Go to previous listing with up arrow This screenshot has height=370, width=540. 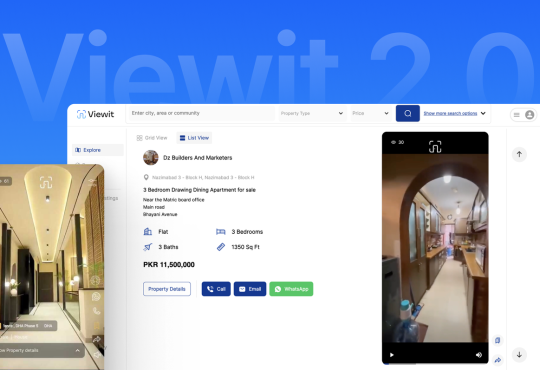coord(519,154)
